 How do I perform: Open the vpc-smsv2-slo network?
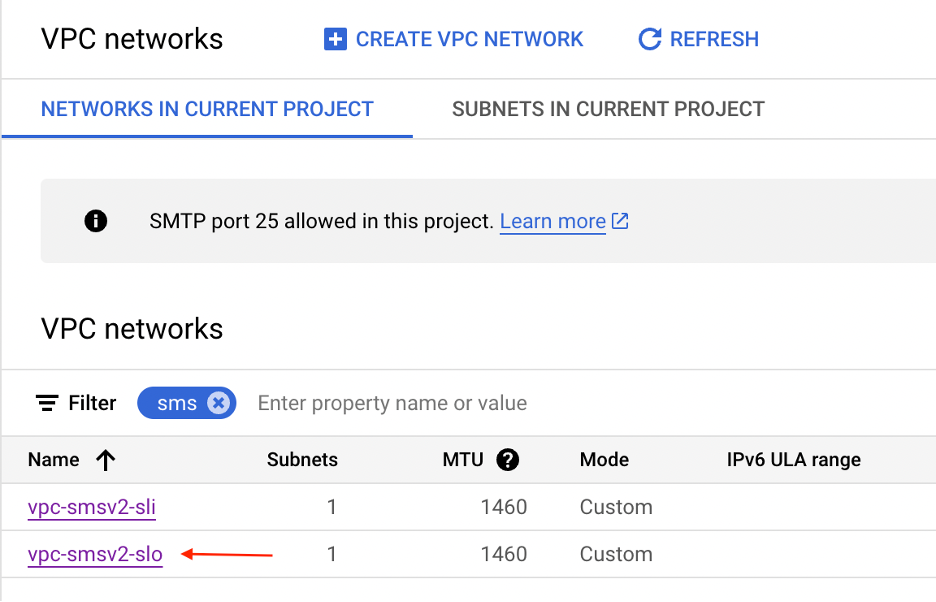[95, 554]
